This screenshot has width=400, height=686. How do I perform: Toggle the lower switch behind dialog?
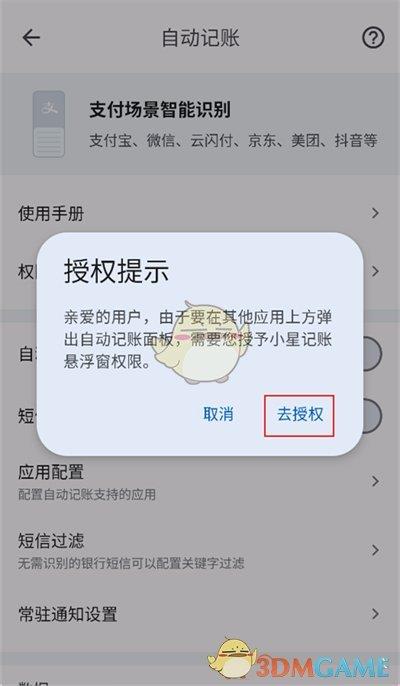[x=372, y=416]
